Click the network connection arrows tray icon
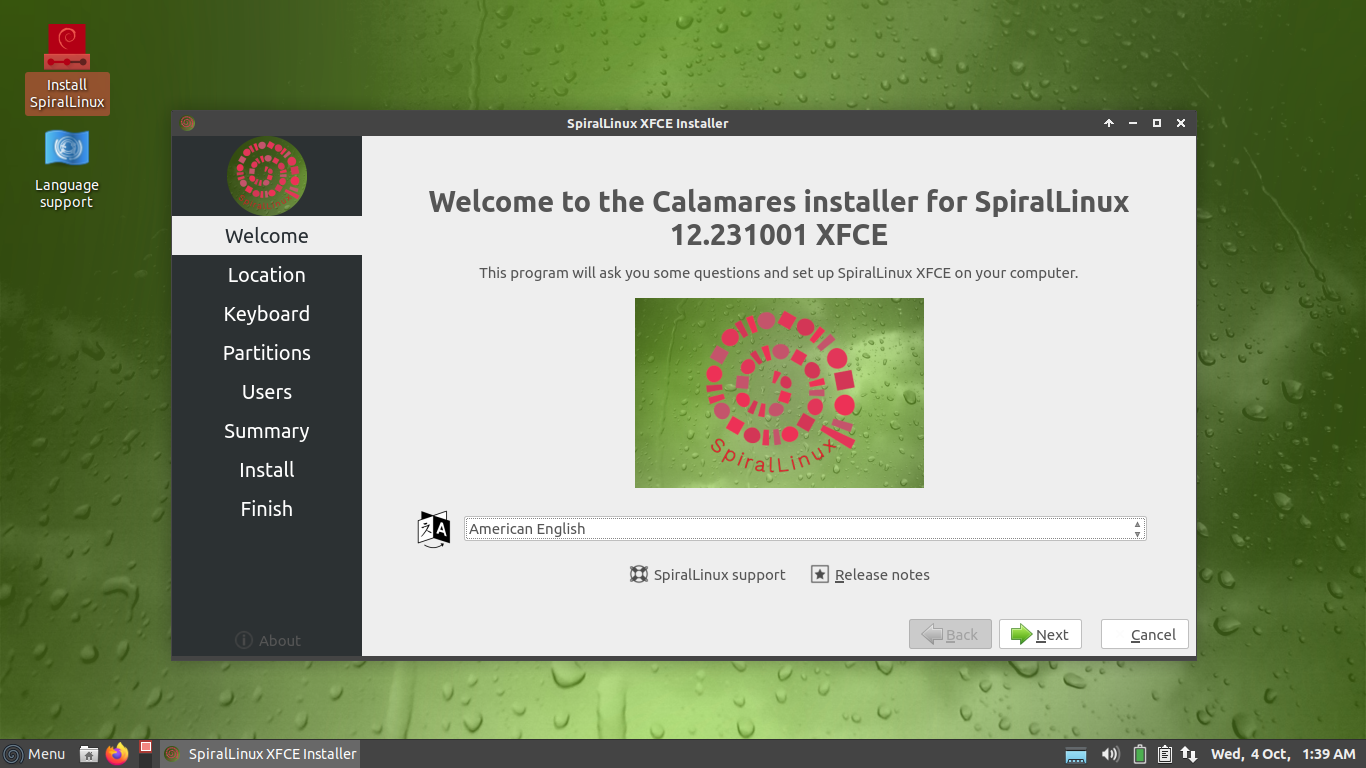Screen dimensions: 1366x768 point(1189,754)
